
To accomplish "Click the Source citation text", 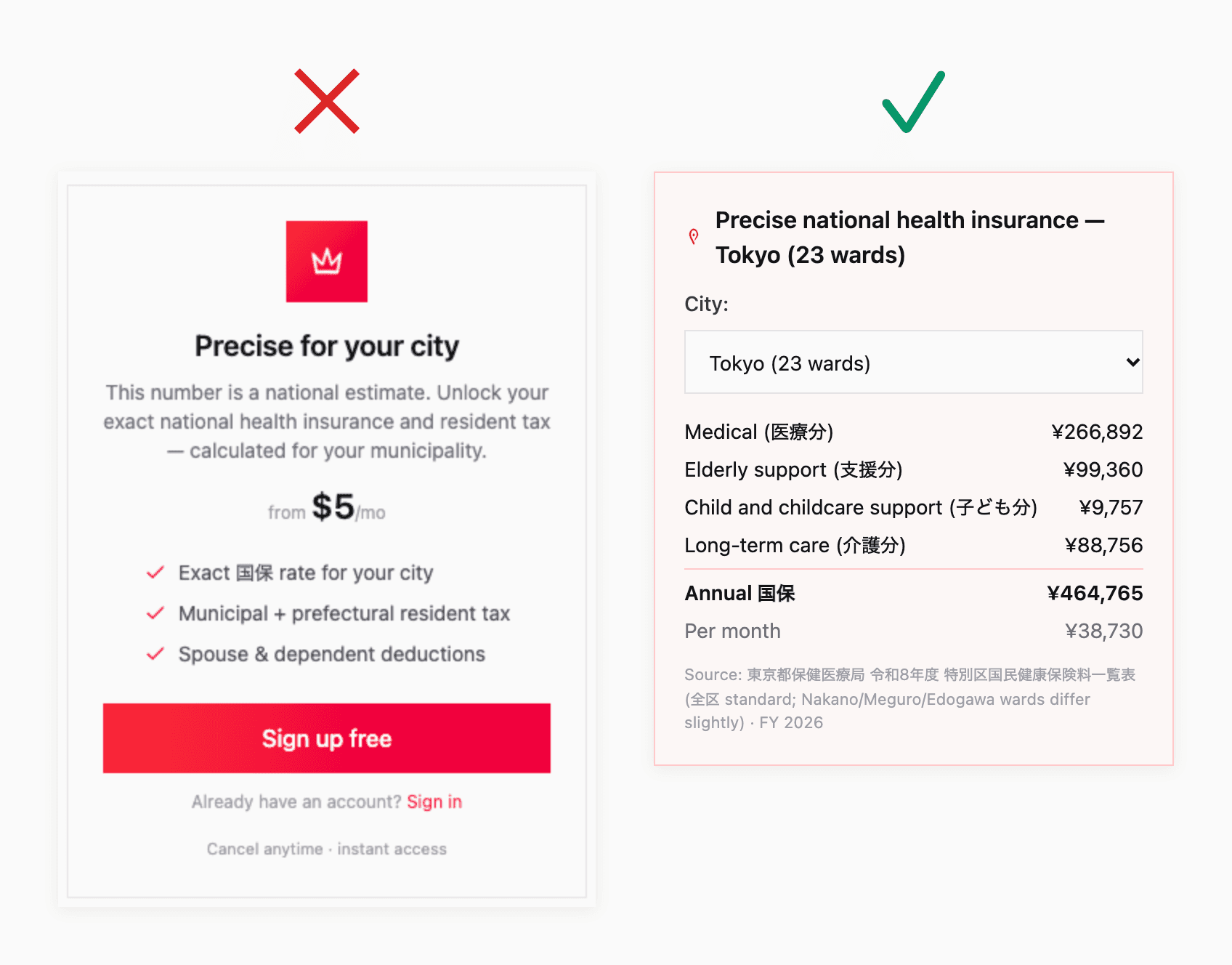I will point(910,698).
